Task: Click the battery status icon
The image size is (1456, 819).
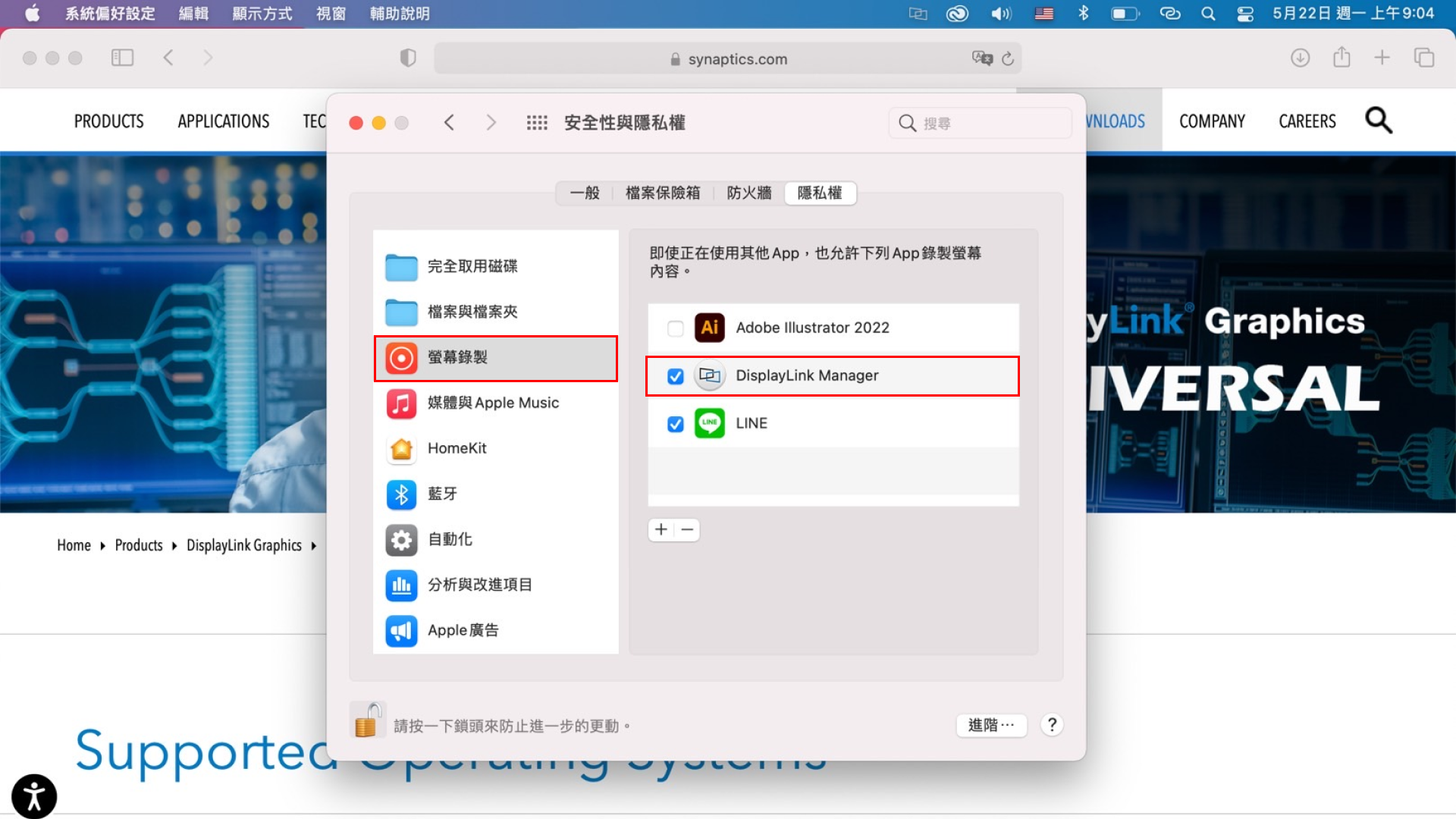Action: (x=1125, y=14)
